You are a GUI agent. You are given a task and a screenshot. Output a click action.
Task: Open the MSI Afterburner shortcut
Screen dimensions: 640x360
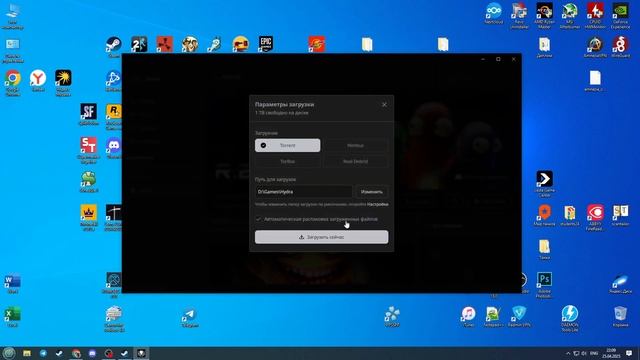click(x=570, y=16)
